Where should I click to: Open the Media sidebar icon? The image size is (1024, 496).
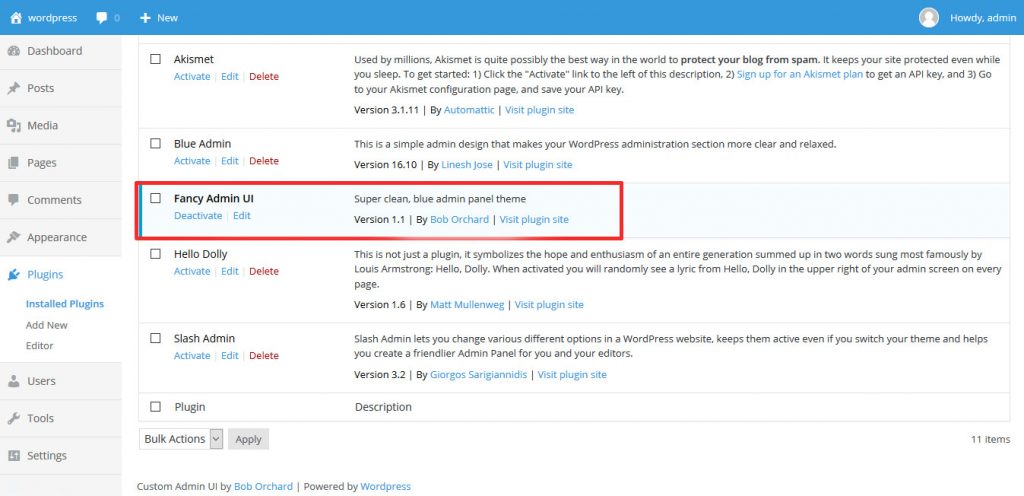click(14, 126)
